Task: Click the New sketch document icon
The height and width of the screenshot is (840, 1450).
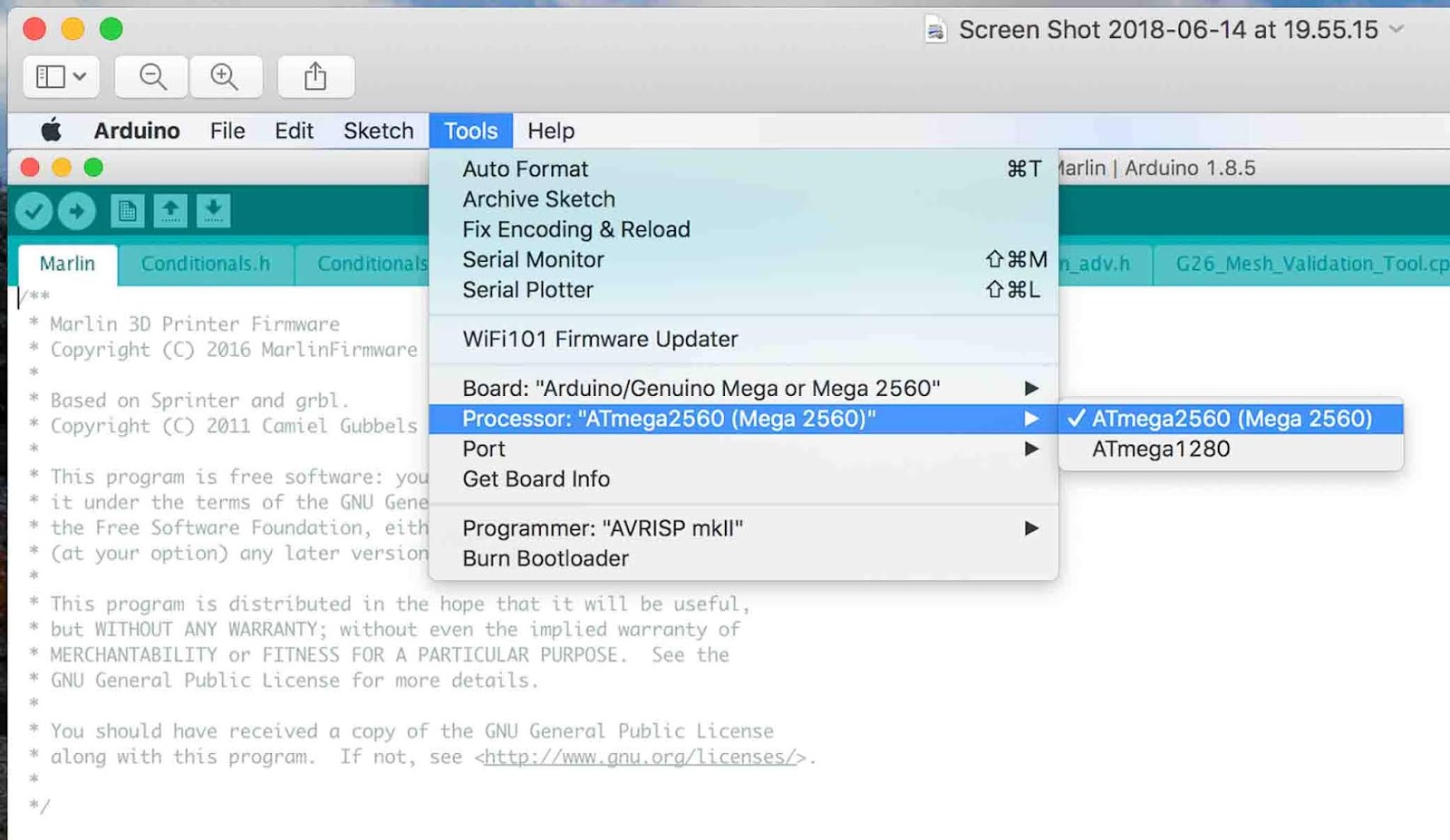Action: coord(127,211)
